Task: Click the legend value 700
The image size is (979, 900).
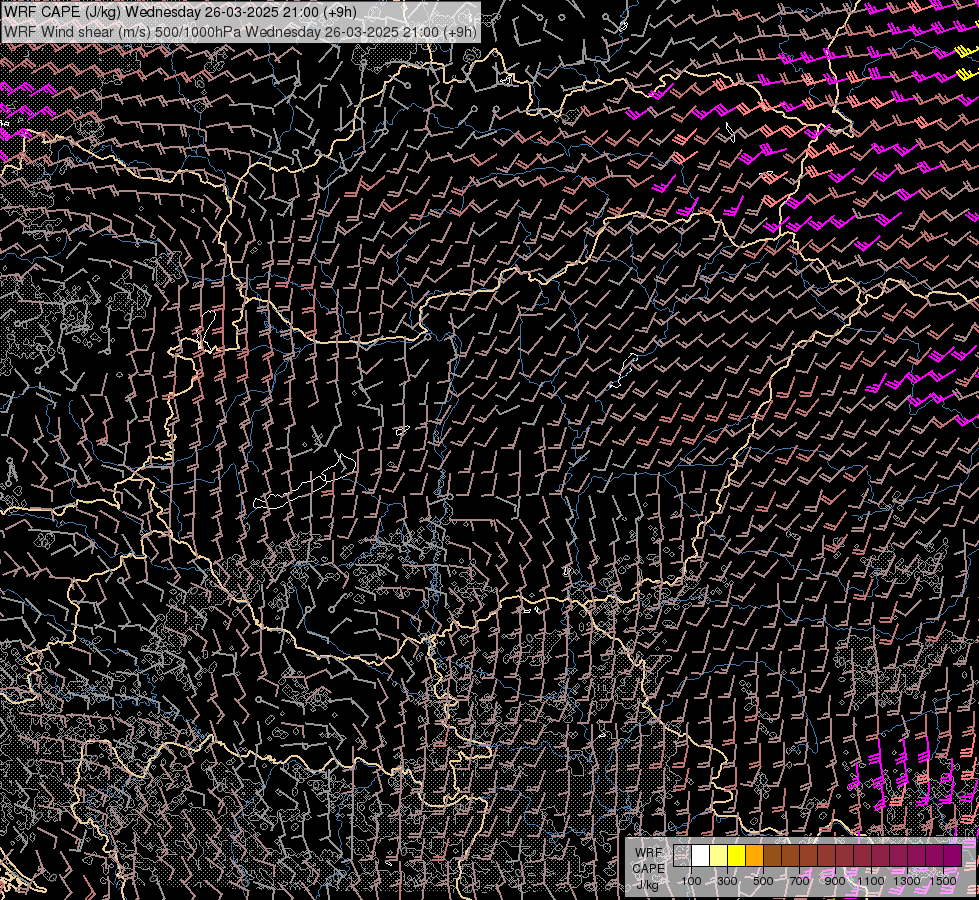Action: [x=799, y=881]
